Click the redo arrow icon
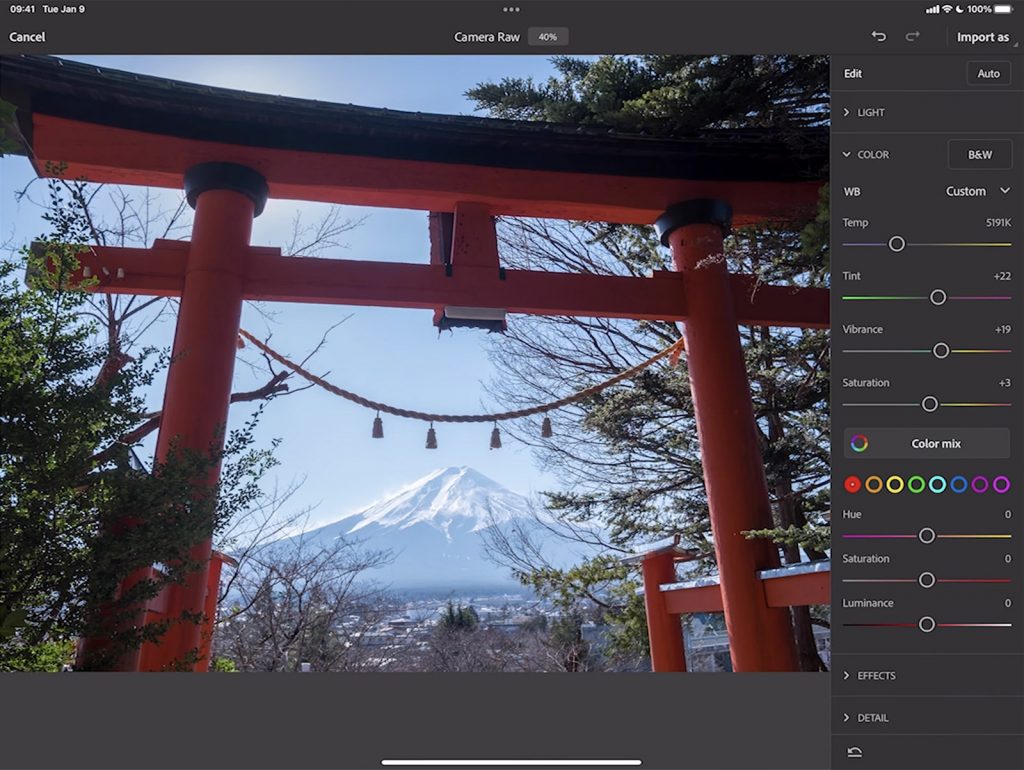This screenshot has height=770, width=1024. coord(912,37)
